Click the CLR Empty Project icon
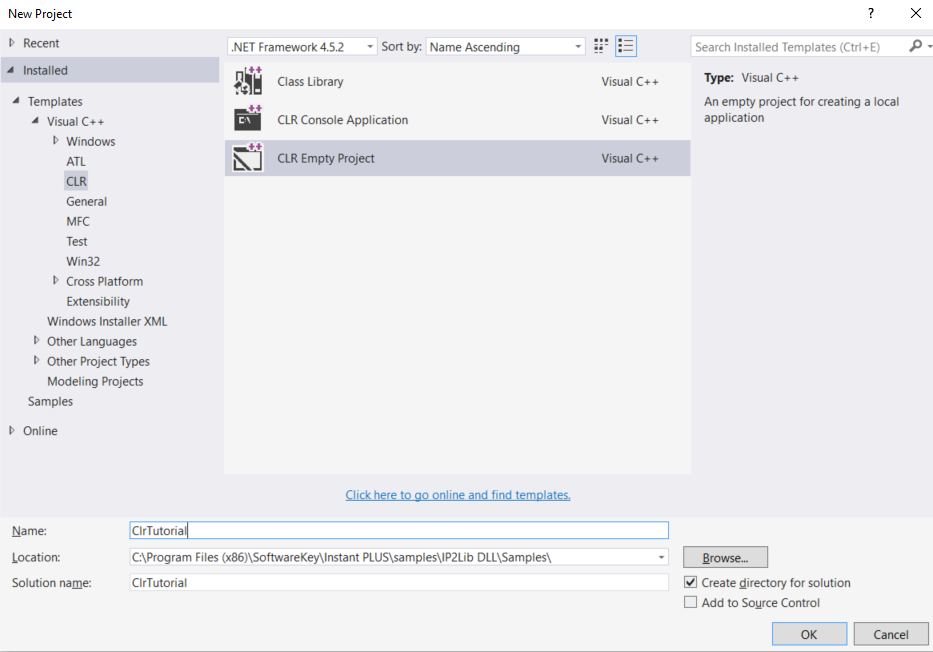The image size is (933, 652). click(248, 158)
